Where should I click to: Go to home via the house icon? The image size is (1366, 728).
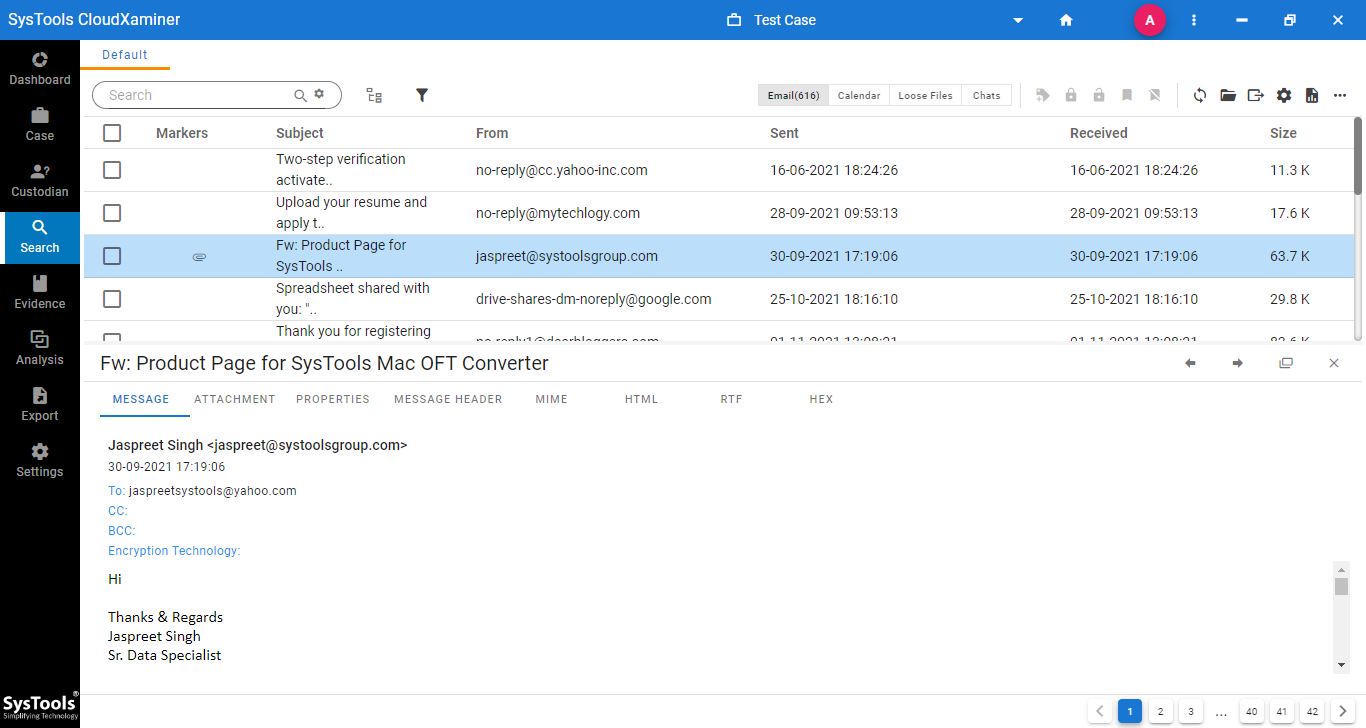[1066, 20]
